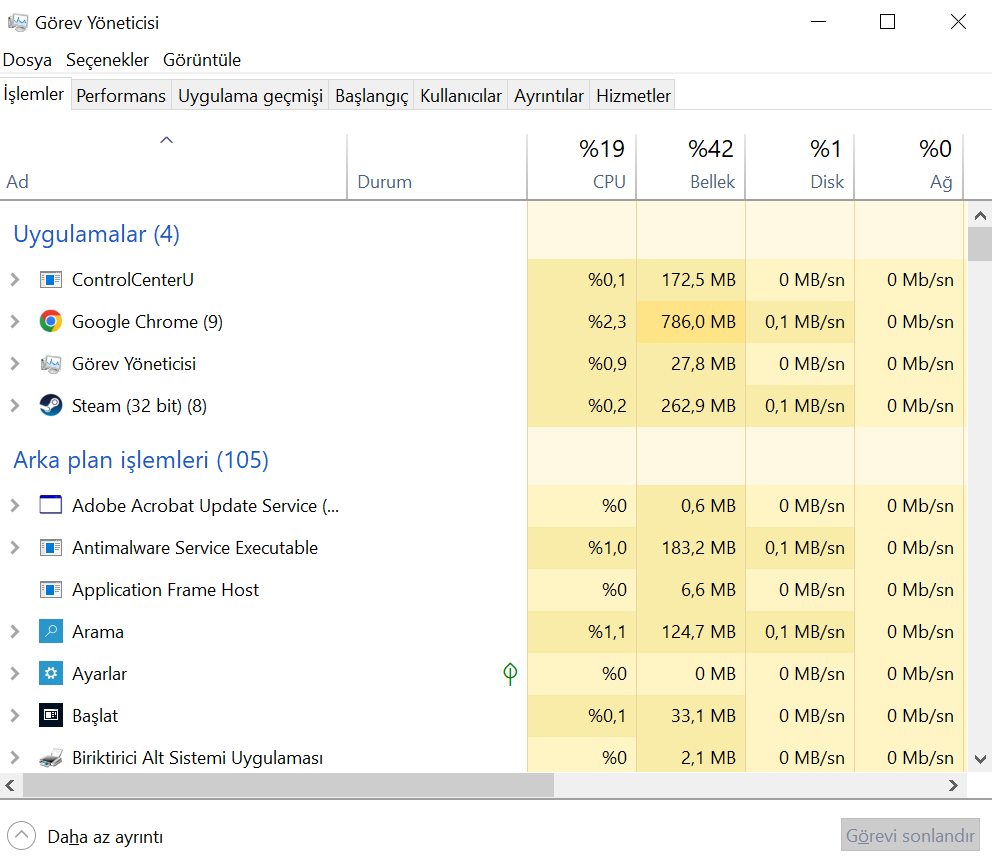
Task: Expand the Google Chrome process group
Action: (15, 322)
